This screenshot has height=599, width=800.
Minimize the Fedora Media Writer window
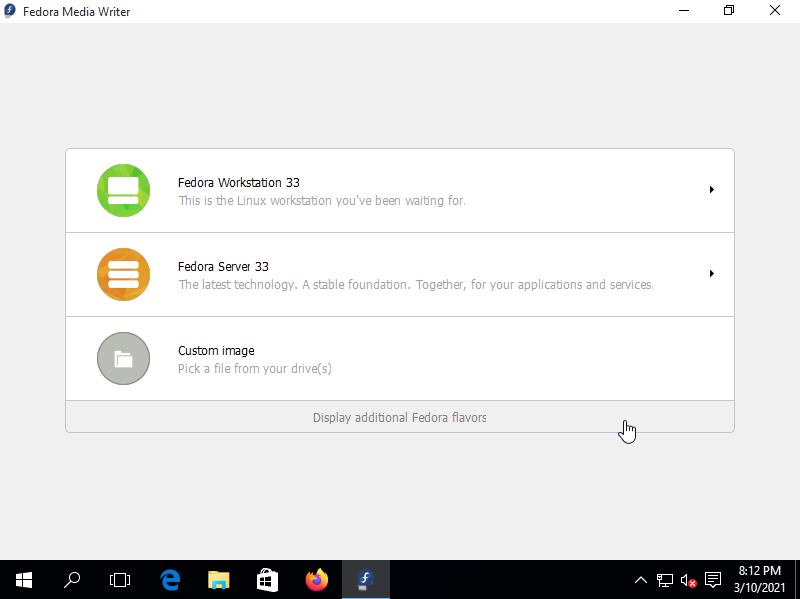(684, 11)
